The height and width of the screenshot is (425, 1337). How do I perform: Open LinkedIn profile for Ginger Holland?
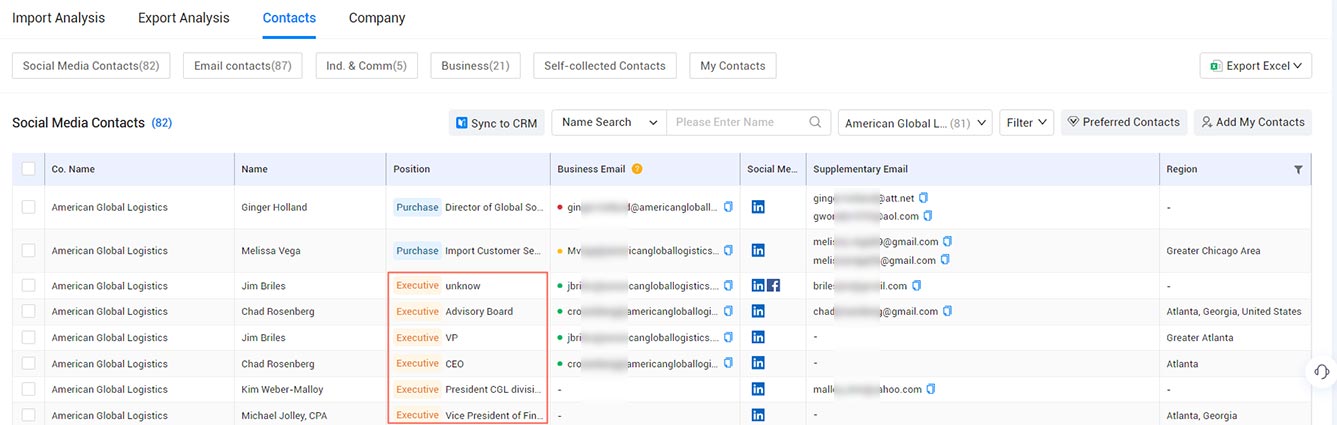point(758,207)
